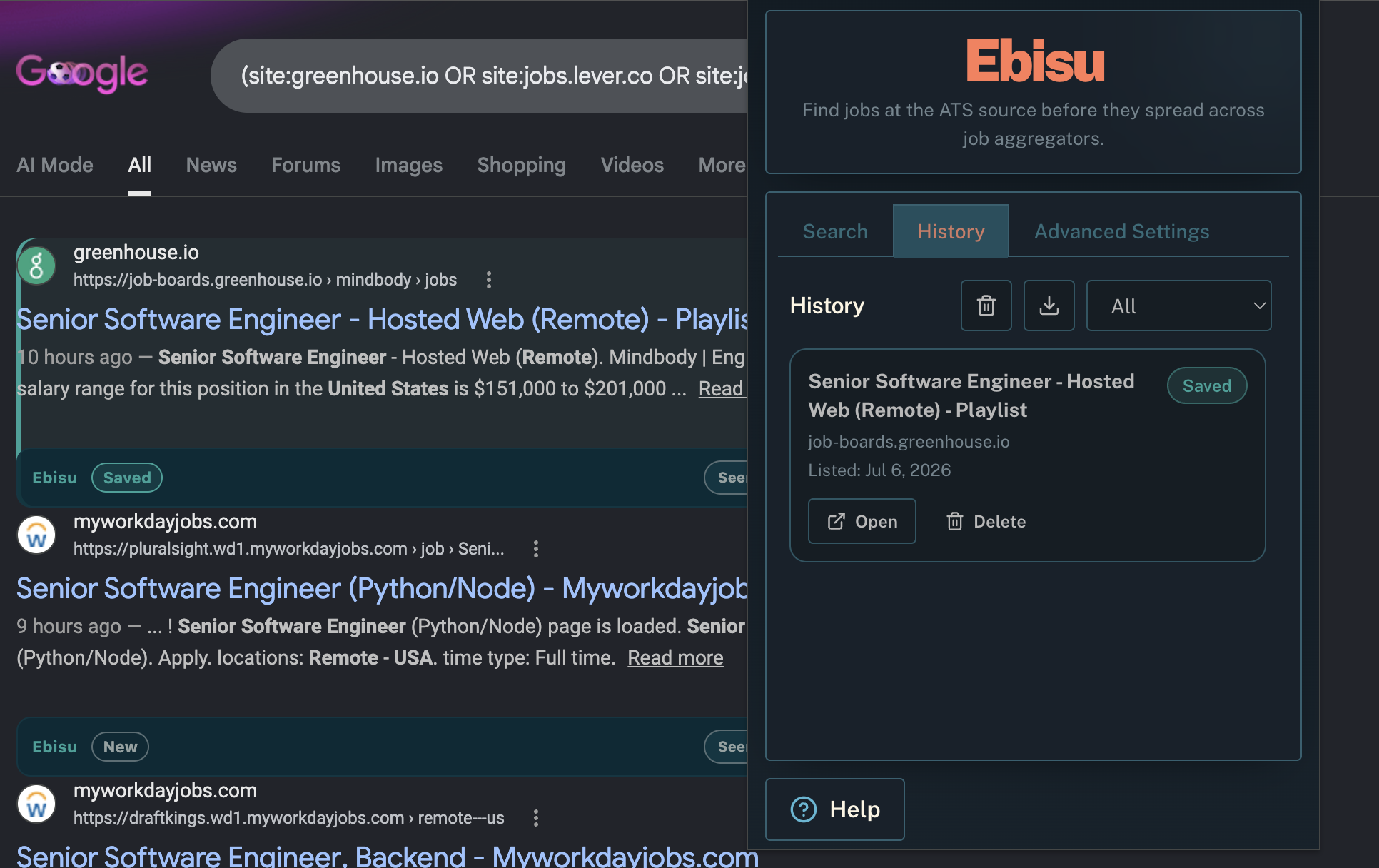Delete the saved Senior Software Engineer entry
The height and width of the screenshot is (868, 1379).
pyautogui.click(x=986, y=521)
